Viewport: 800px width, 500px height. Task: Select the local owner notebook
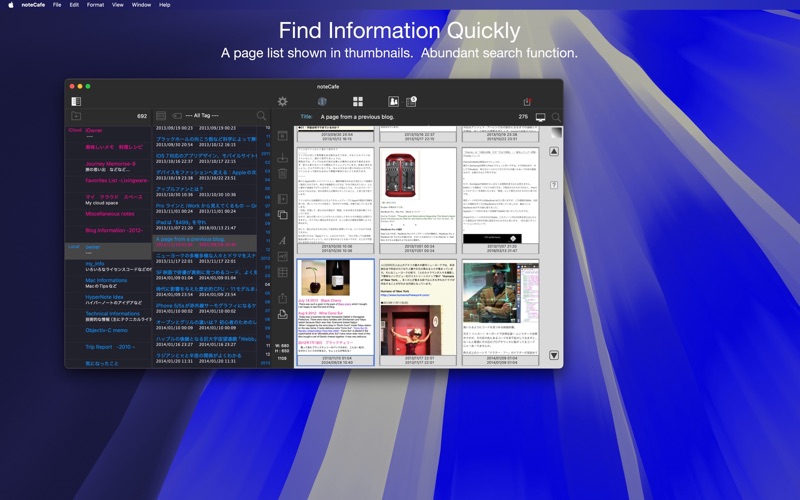[x=108, y=249]
